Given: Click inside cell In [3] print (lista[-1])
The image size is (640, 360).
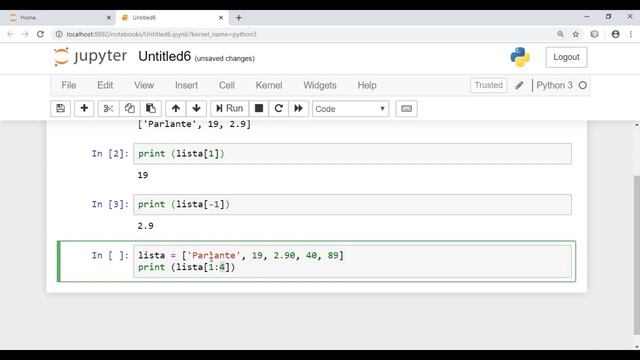Looking at the screenshot, I should click(x=352, y=204).
